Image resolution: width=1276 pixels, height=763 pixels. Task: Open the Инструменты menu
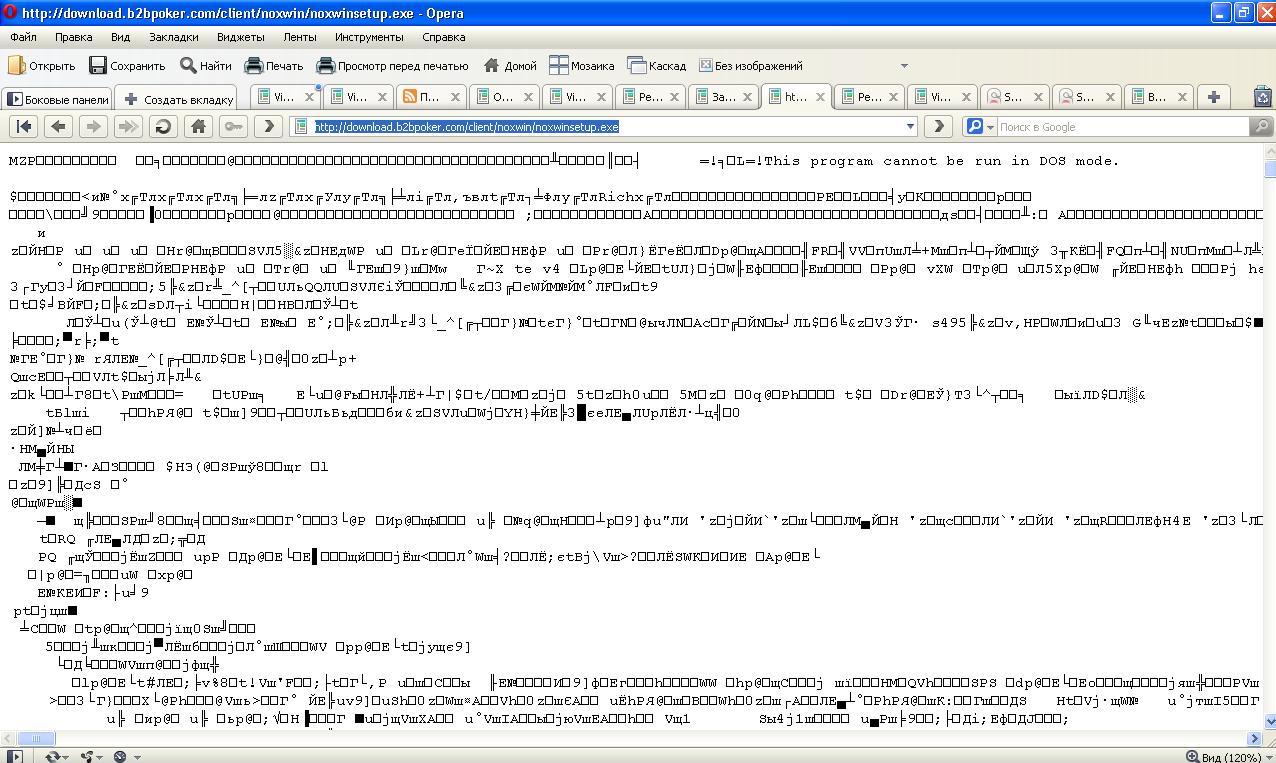(369, 37)
